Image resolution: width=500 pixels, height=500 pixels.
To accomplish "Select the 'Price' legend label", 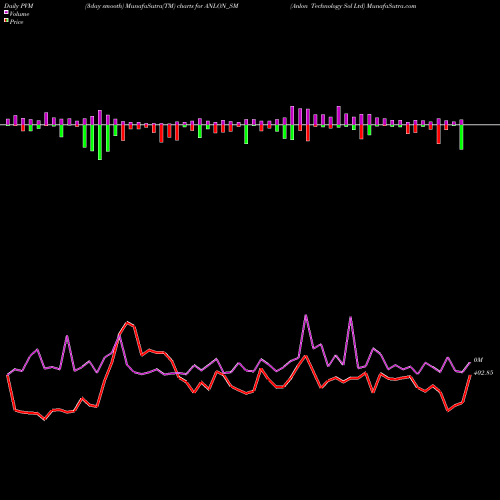I will [16, 22].
